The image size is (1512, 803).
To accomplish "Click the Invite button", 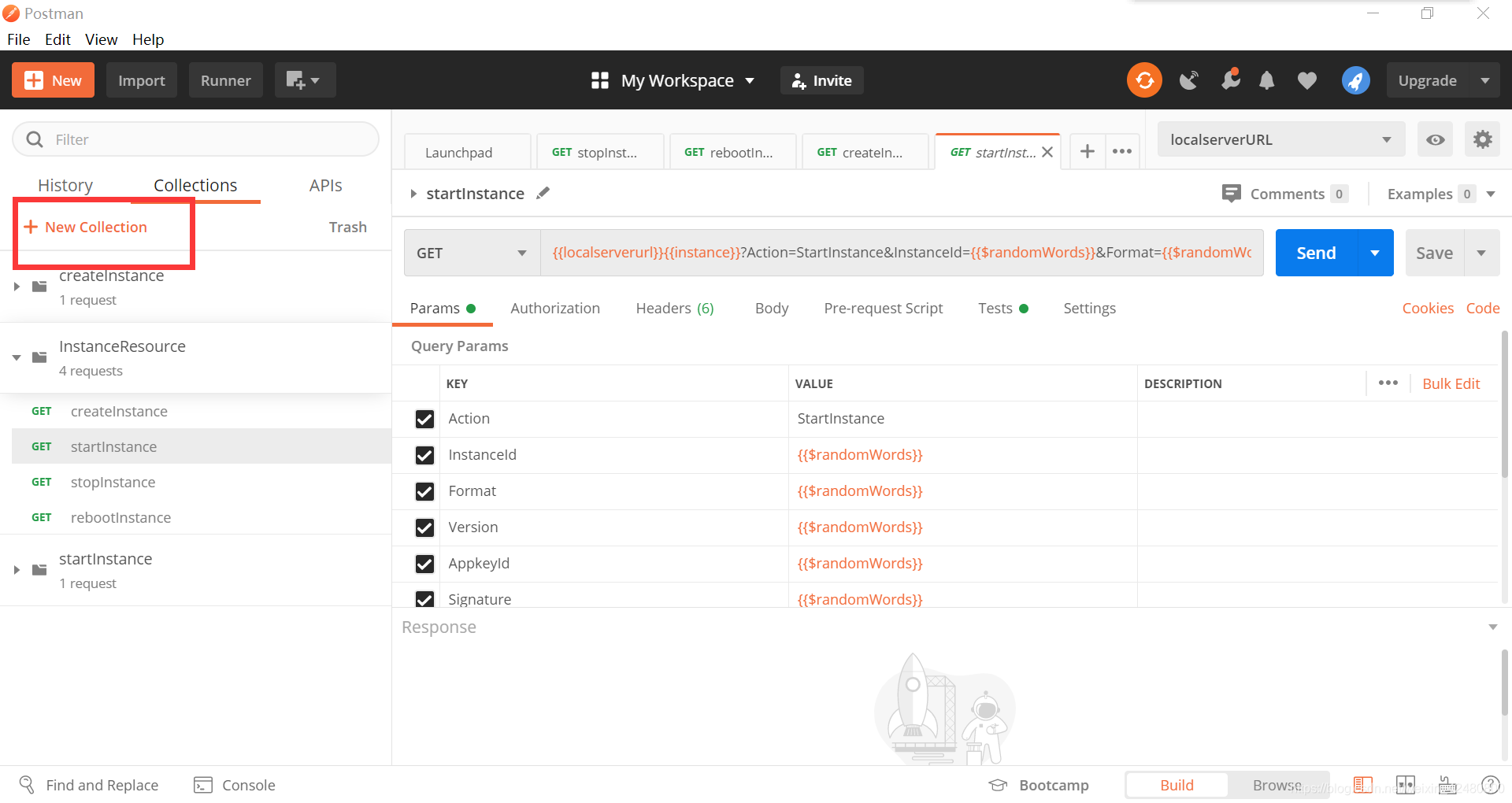I will click(x=821, y=80).
